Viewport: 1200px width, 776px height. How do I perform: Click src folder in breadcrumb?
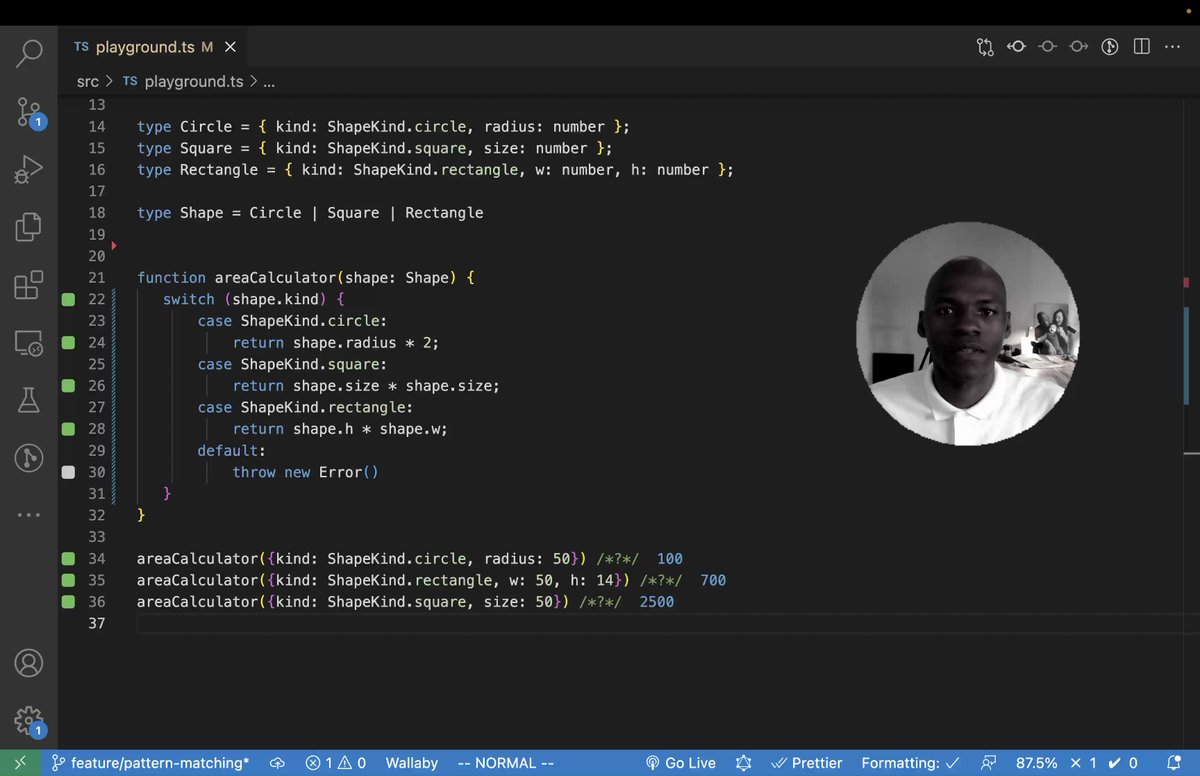(x=88, y=82)
